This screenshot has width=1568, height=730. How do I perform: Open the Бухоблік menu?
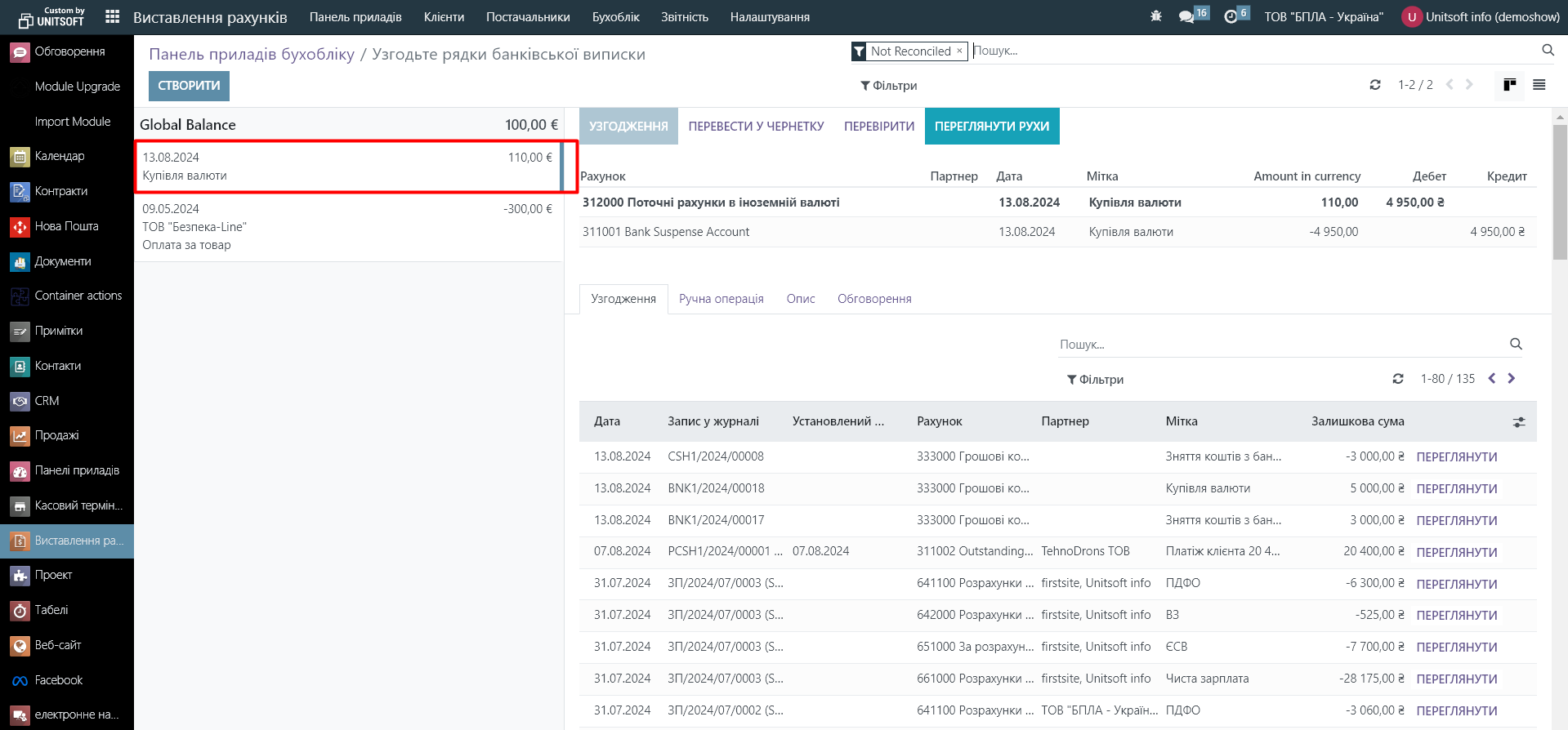615,17
